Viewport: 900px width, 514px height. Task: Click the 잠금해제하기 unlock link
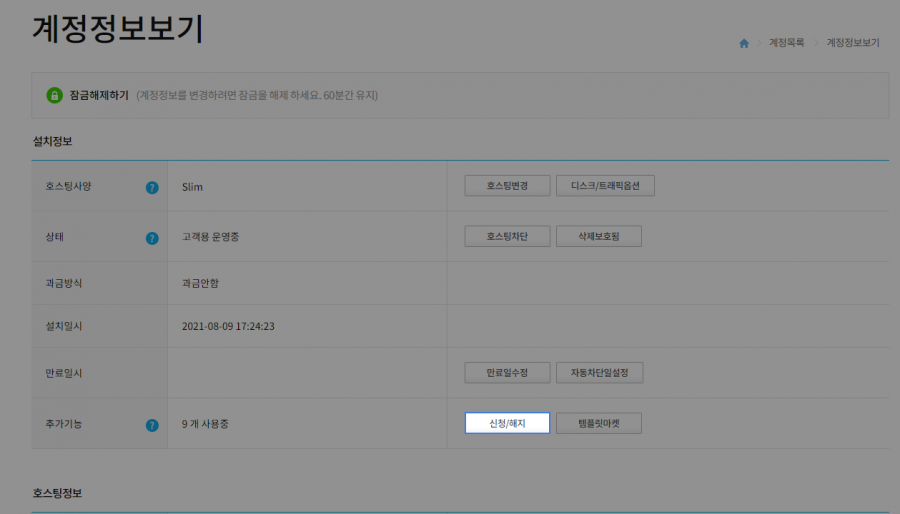(x=98, y=95)
